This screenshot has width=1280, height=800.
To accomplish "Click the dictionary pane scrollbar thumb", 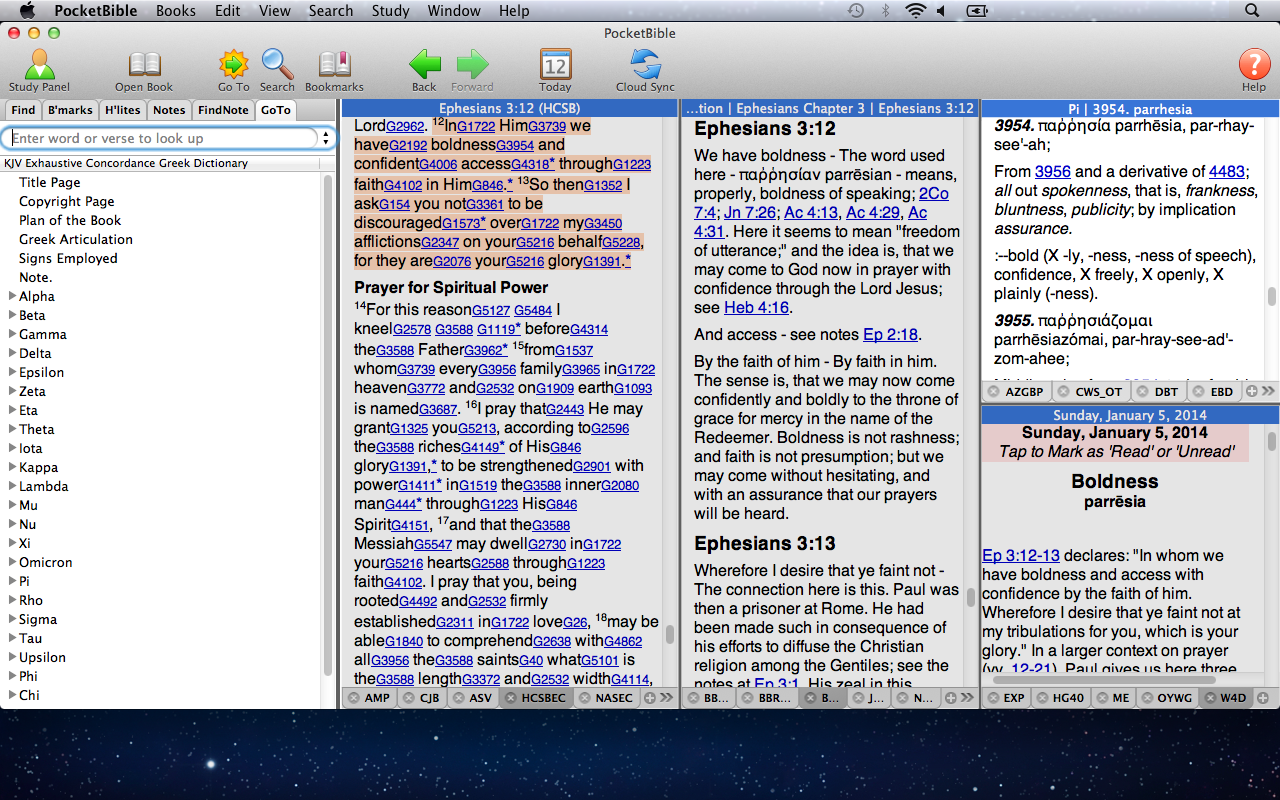I will click(x=1272, y=296).
